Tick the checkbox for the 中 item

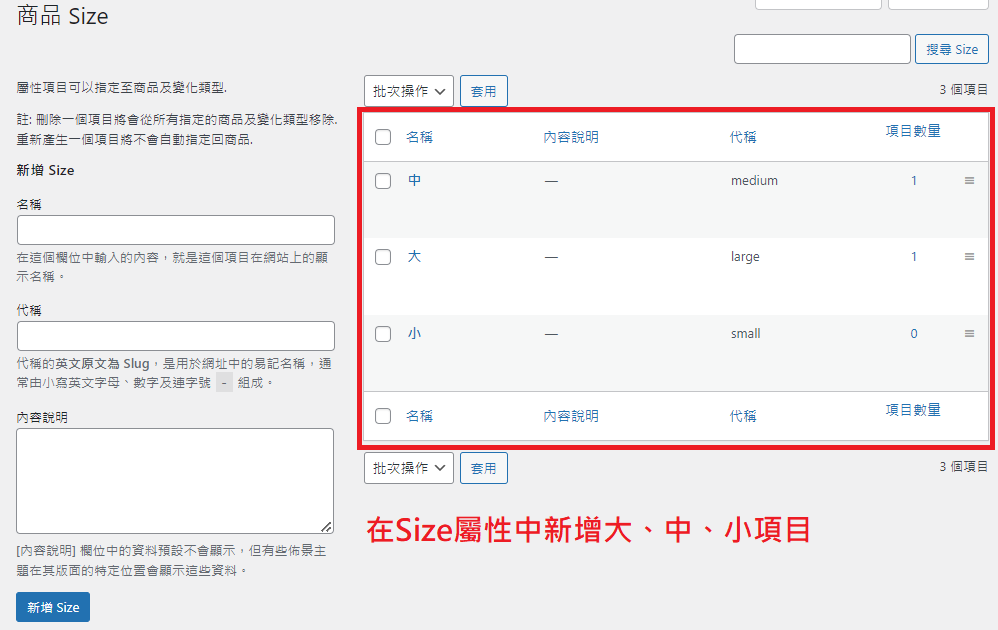(383, 181)
